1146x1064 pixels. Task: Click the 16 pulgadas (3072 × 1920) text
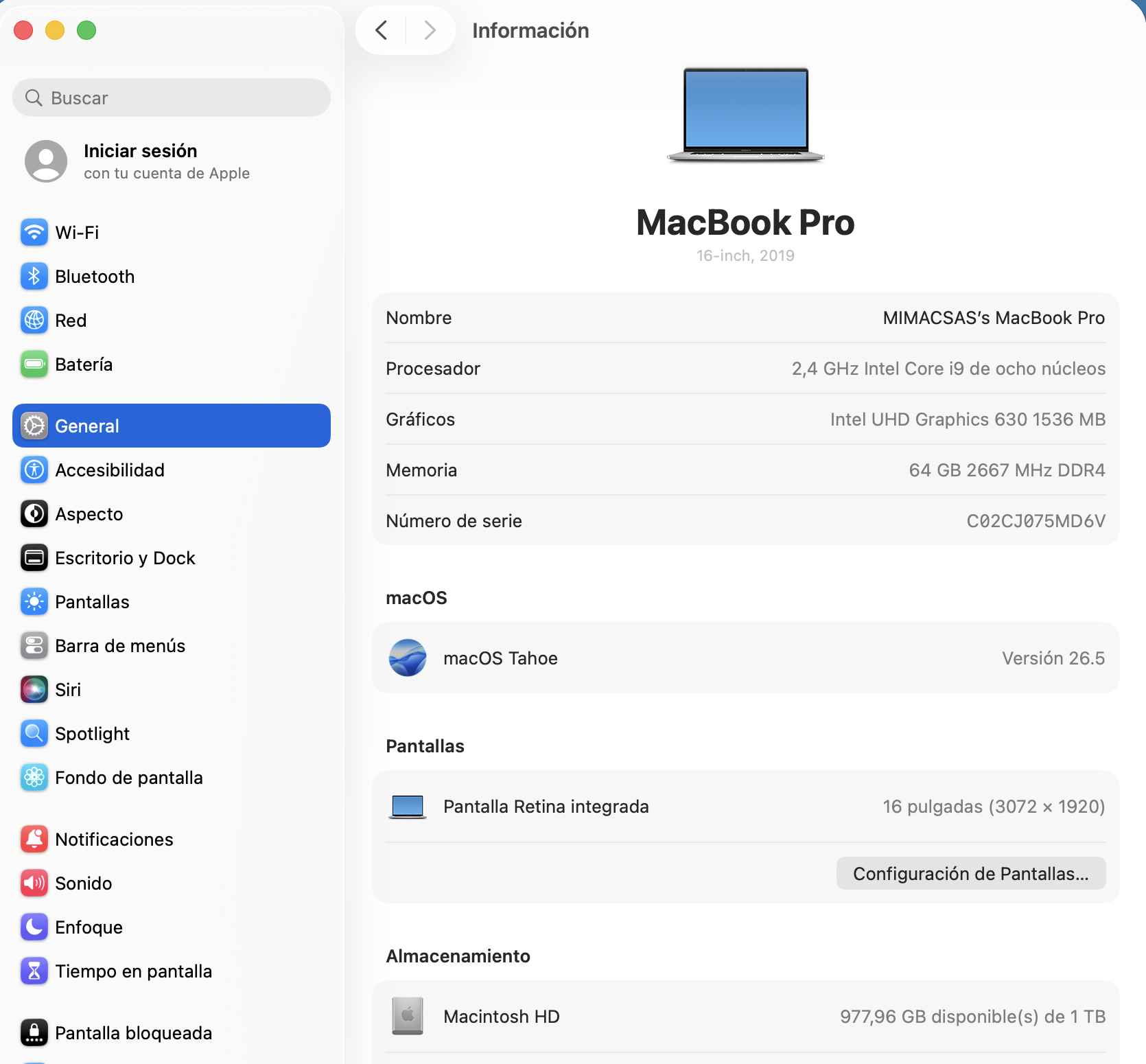pos(994,807)
